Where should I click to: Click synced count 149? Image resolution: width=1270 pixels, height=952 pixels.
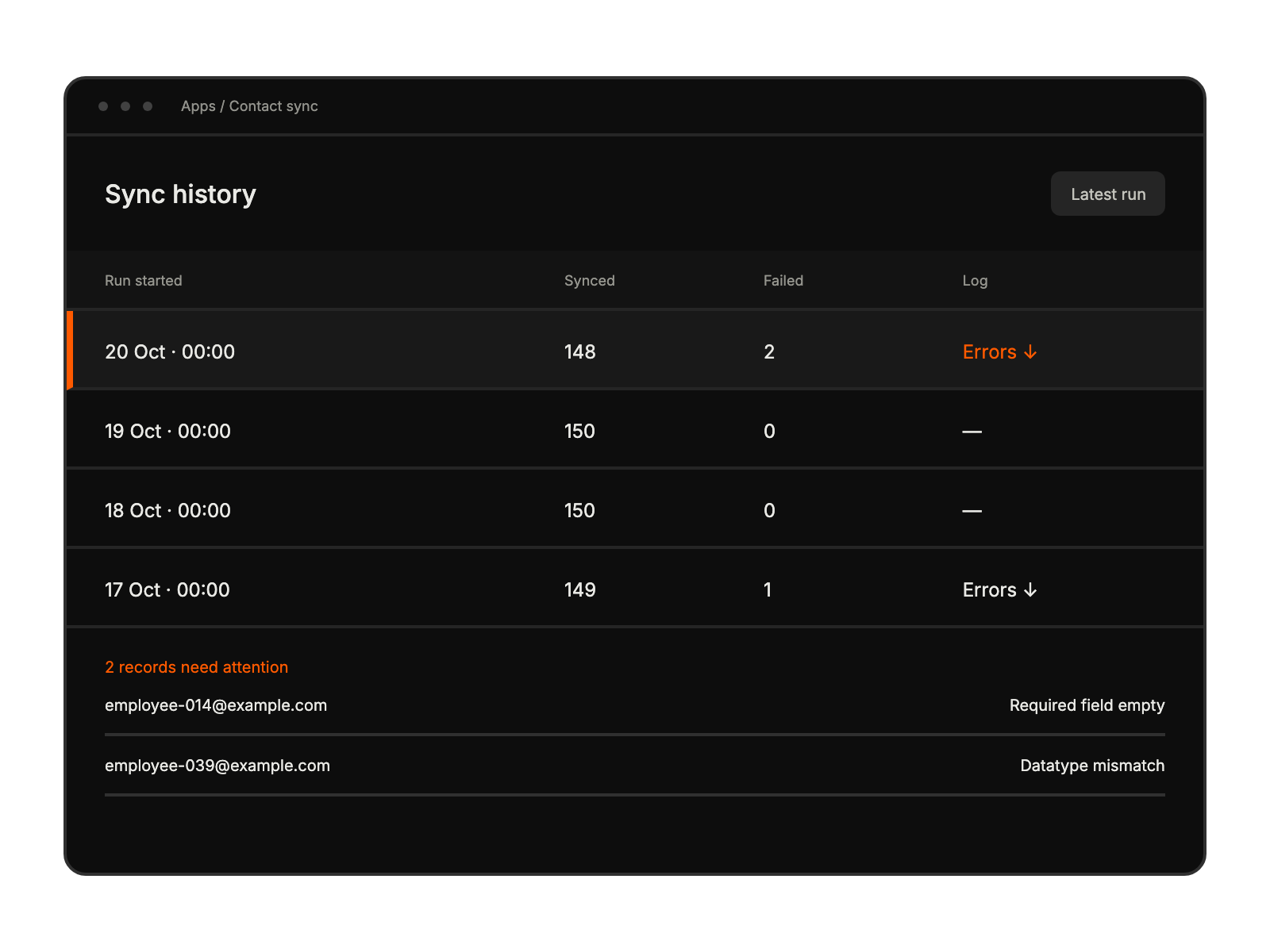pos(580,589)
